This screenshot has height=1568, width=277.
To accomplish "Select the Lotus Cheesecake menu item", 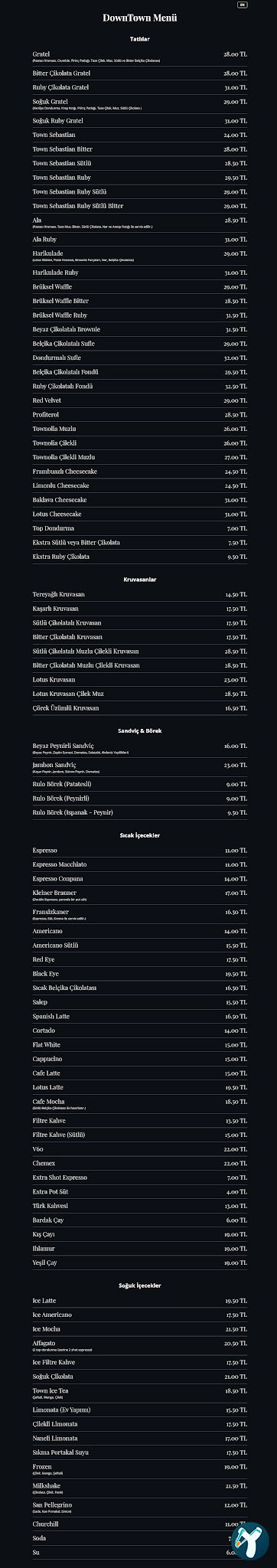I will 139,514.
